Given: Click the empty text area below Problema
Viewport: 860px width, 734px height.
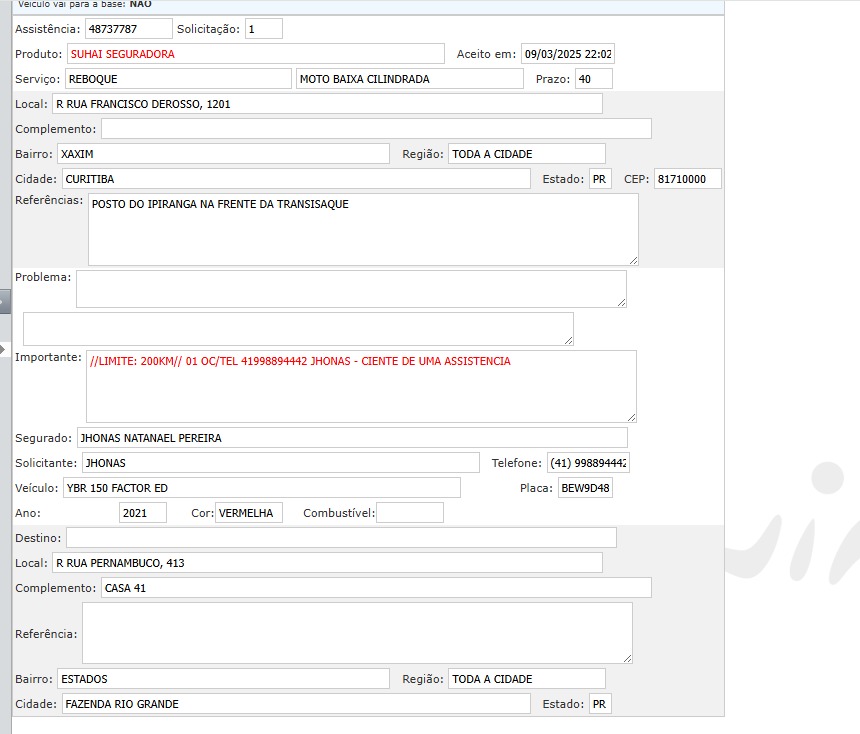Looking at the screenshot, I should tap(298, 329).
